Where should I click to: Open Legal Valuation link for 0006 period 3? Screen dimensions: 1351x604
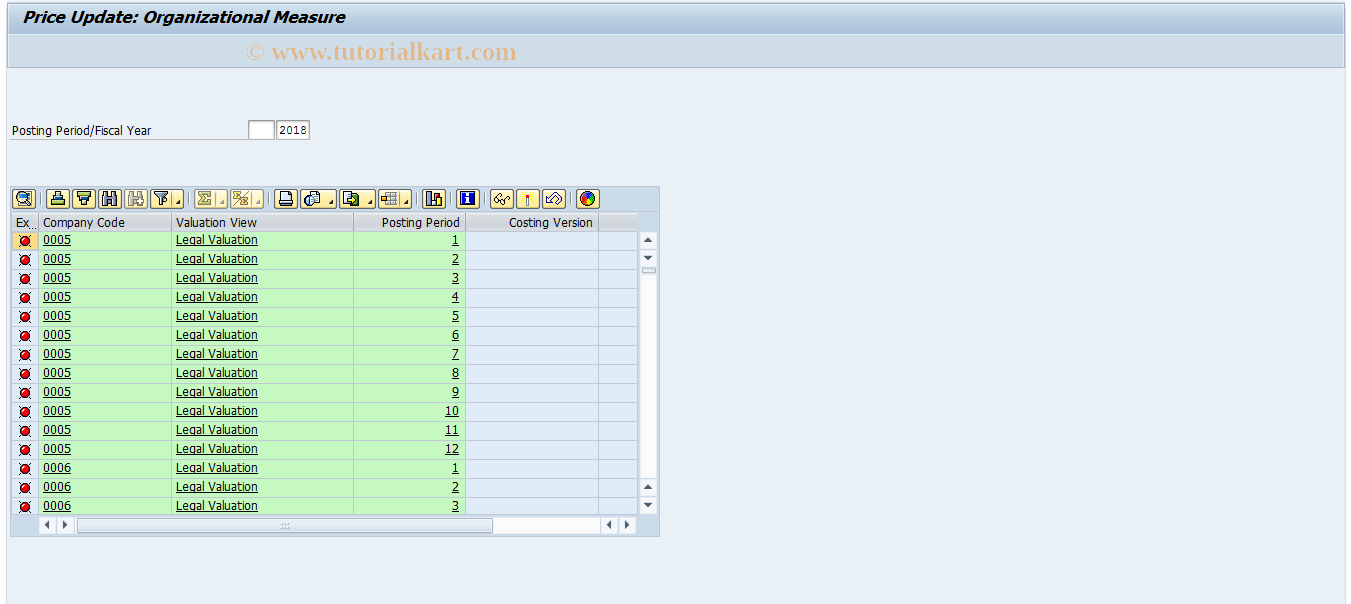[x=217, y=506]
